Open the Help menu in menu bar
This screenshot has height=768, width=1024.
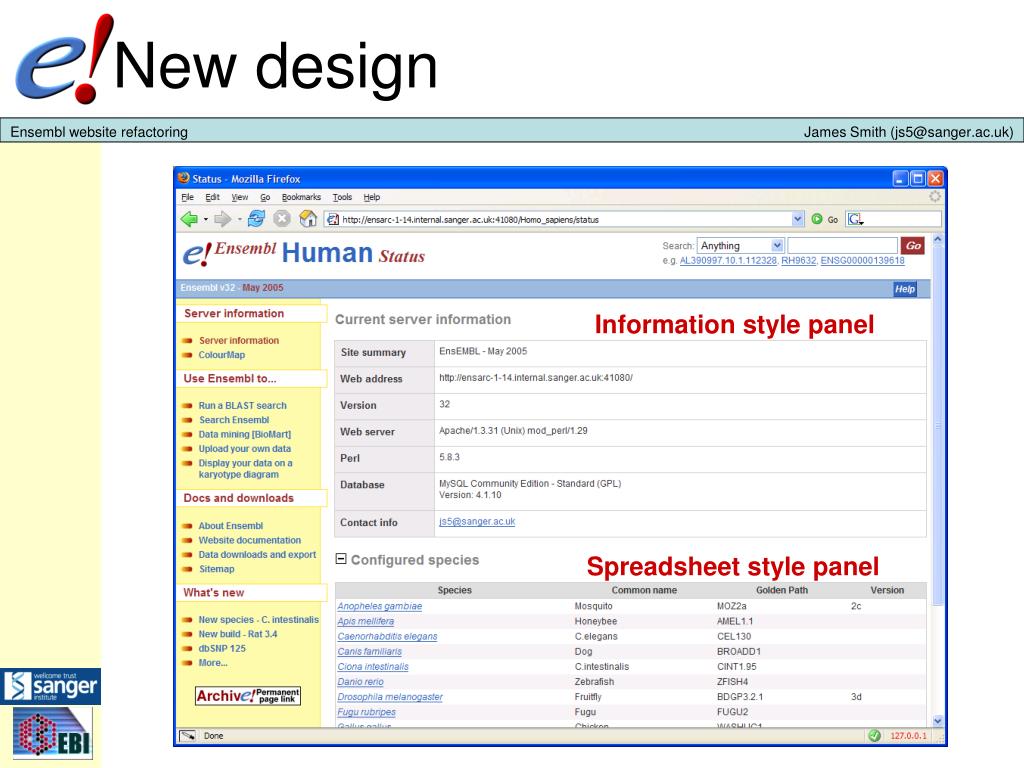(372, 197)
